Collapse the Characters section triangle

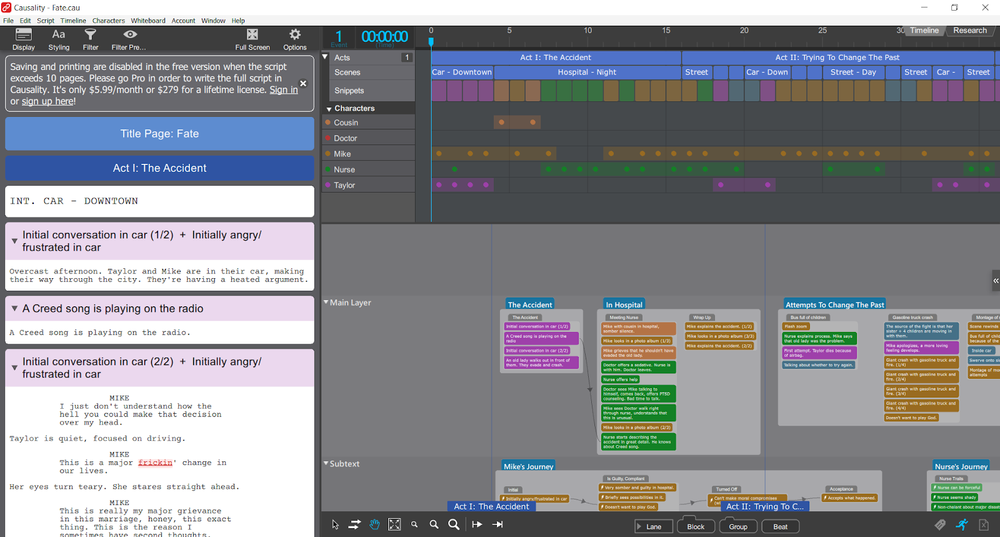(329, 109)
